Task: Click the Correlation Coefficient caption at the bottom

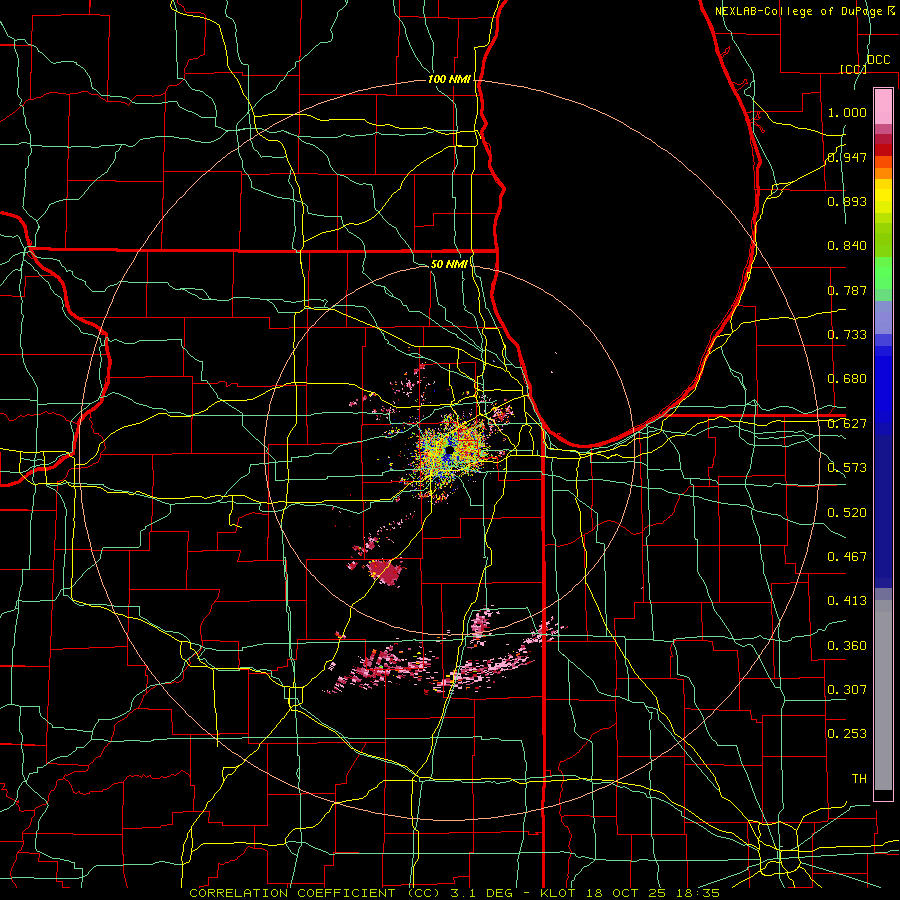Action: 454,893
